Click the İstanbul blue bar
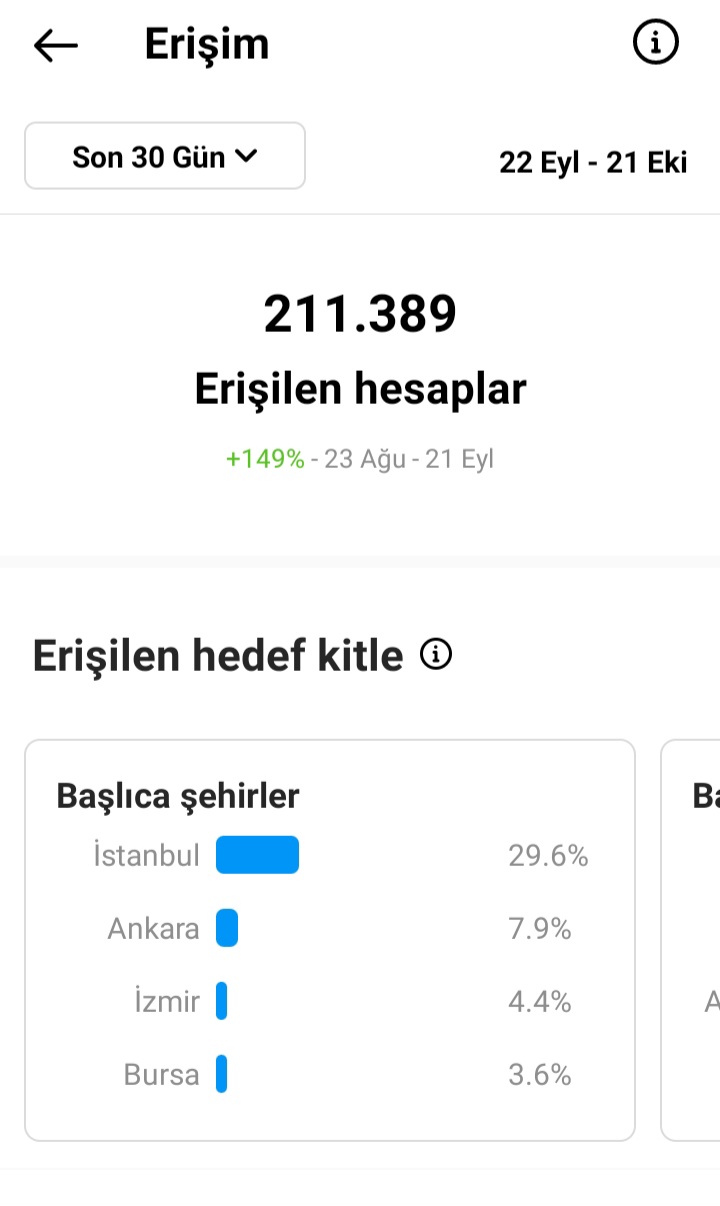720x1206 pixels. [x=258, y=855]
